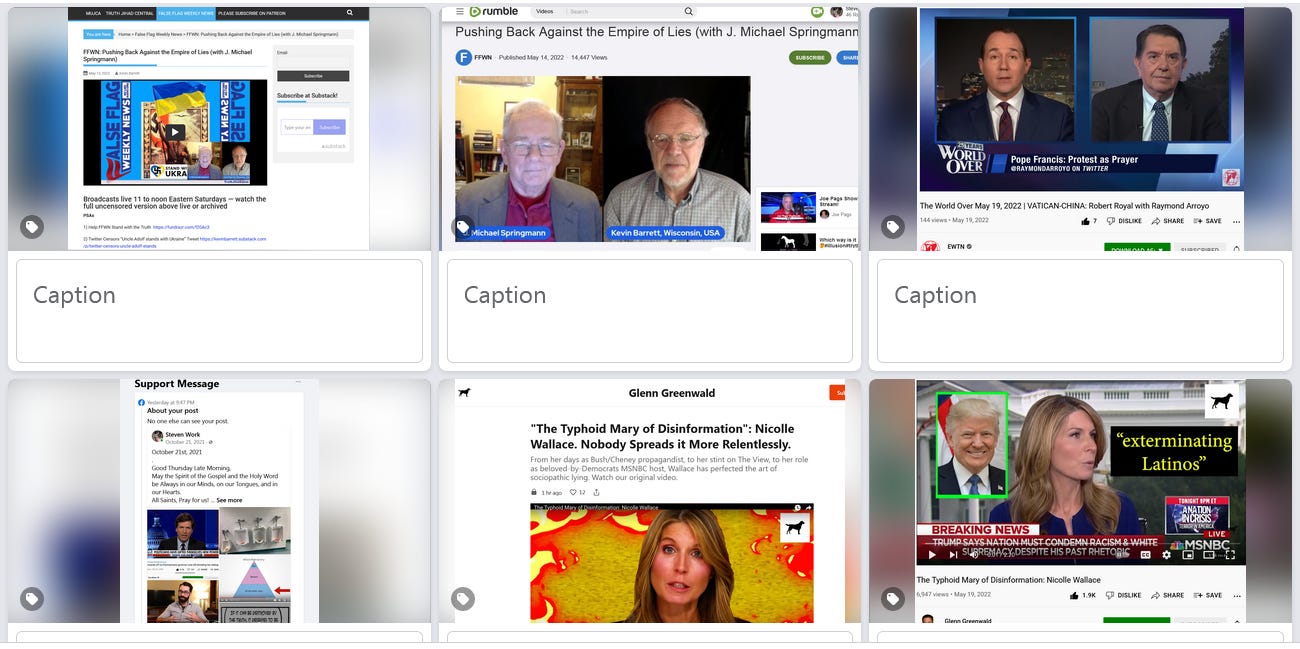Click the dark Subscribe button under Email
The height and width of the screenshot is (649, 1300).
pos(313,76)
